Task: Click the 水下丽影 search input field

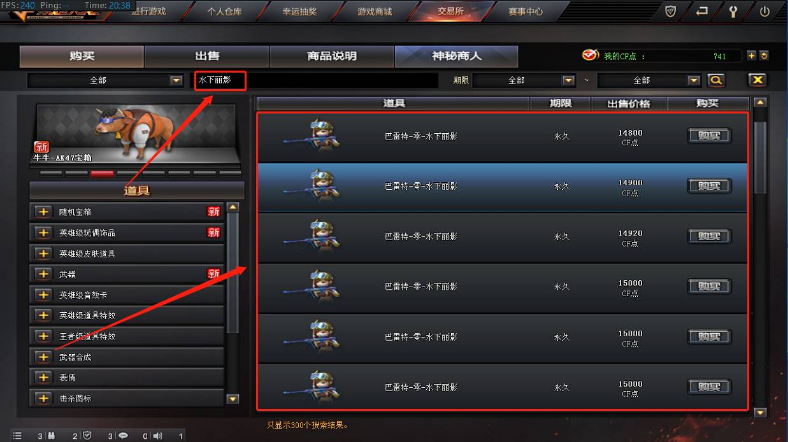Action: point(317,80)
